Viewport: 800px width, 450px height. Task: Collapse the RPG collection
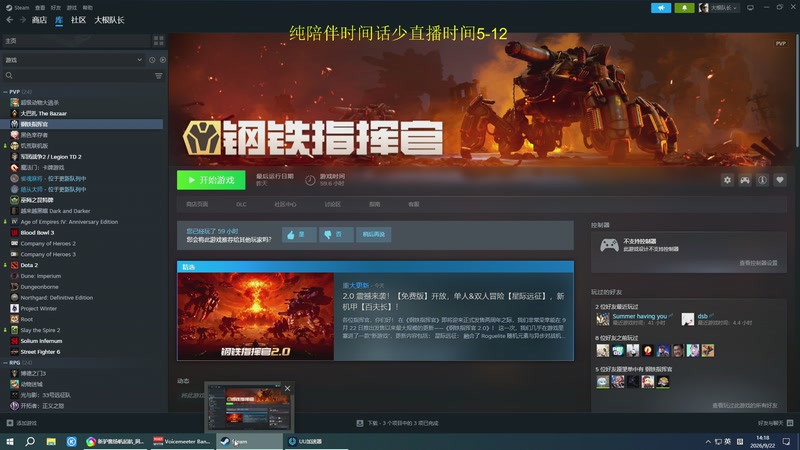click(x=5, y=363)
